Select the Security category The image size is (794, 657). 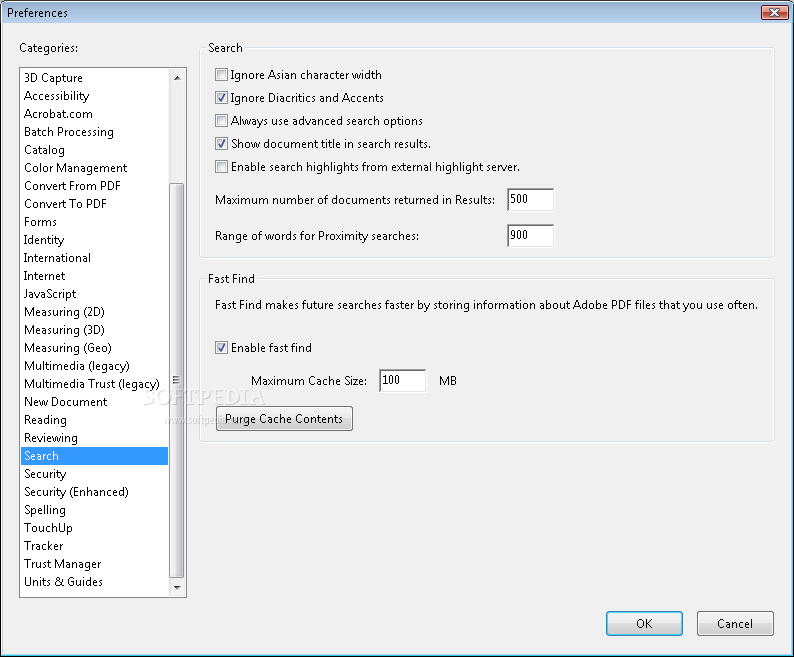tap(94, 474)
